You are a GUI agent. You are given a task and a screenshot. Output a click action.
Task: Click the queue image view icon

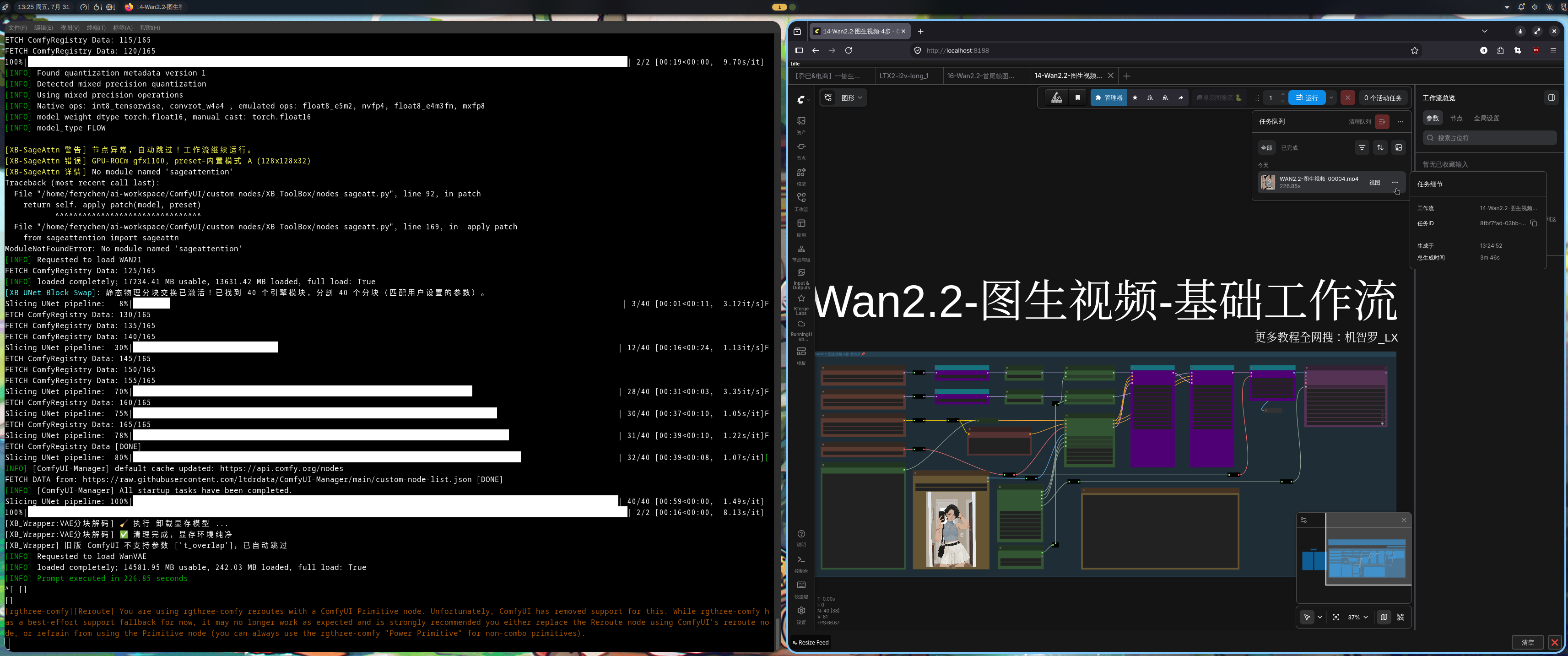[1398, 147]
